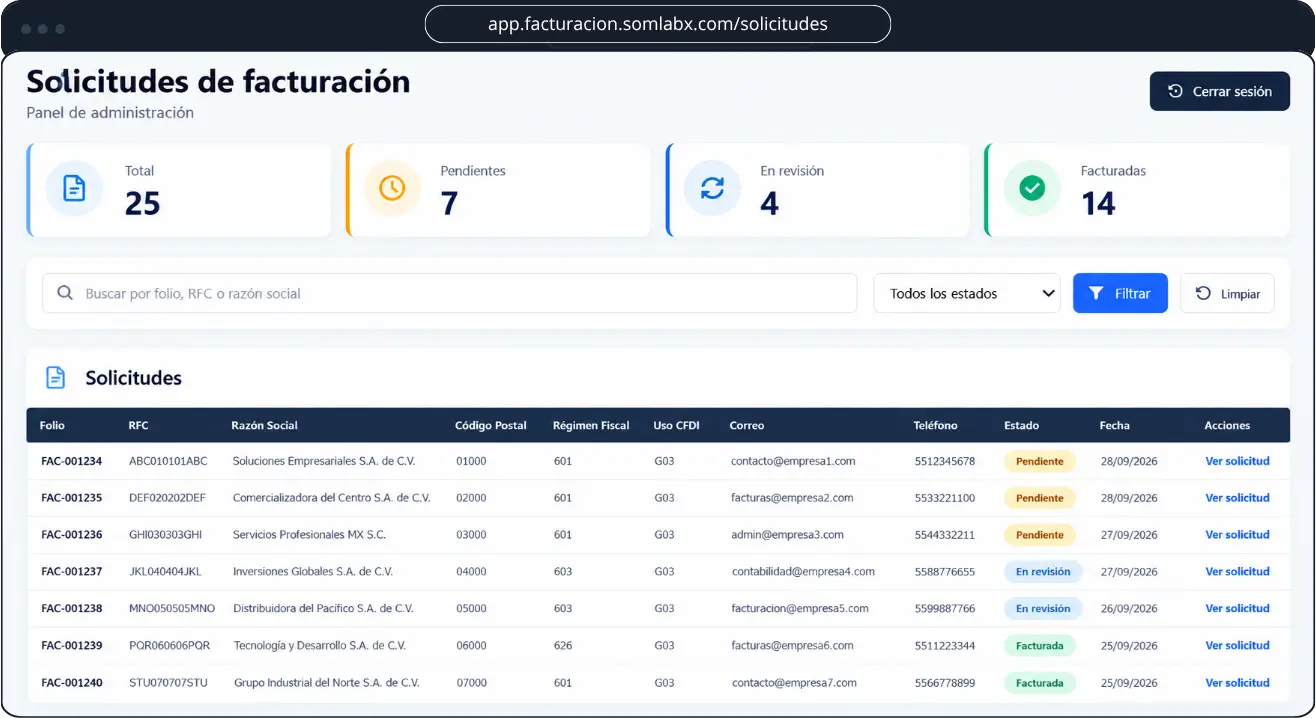Open Ver solicitud for FAC-001235
Screen dimensions: 1316x718
tap(1237, 498)
